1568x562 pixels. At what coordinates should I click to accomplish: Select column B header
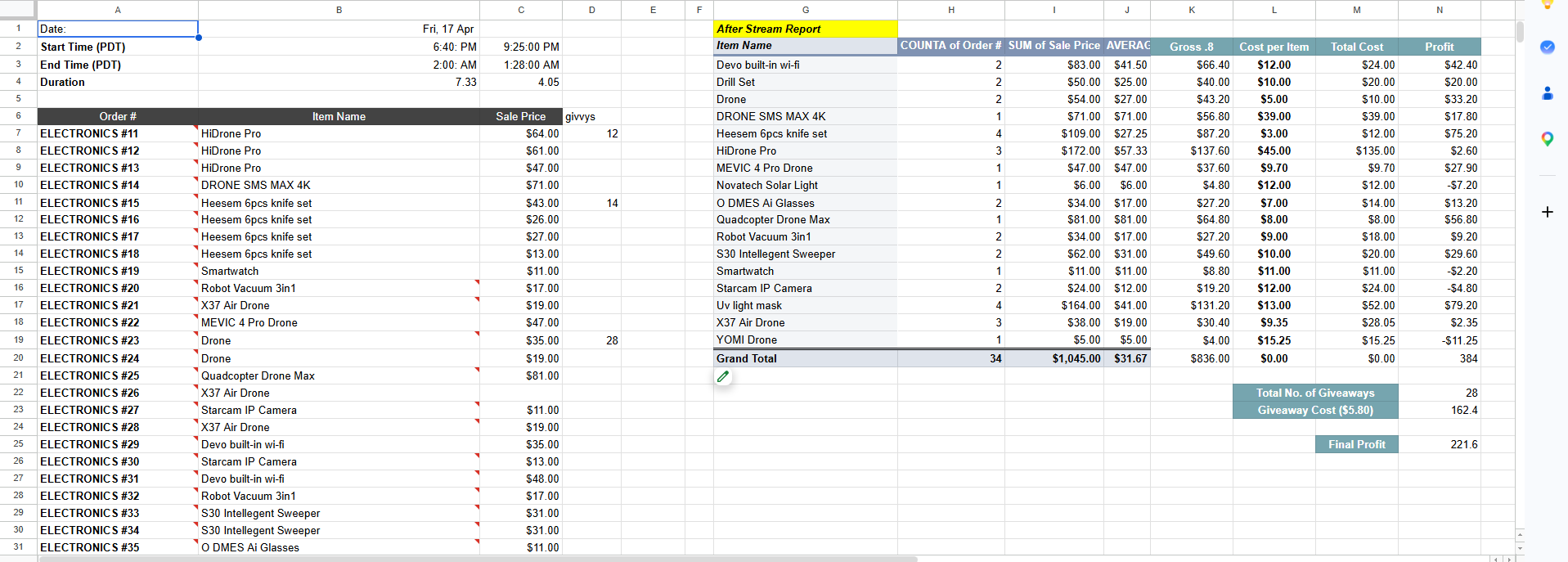click(x=339, y=10)
